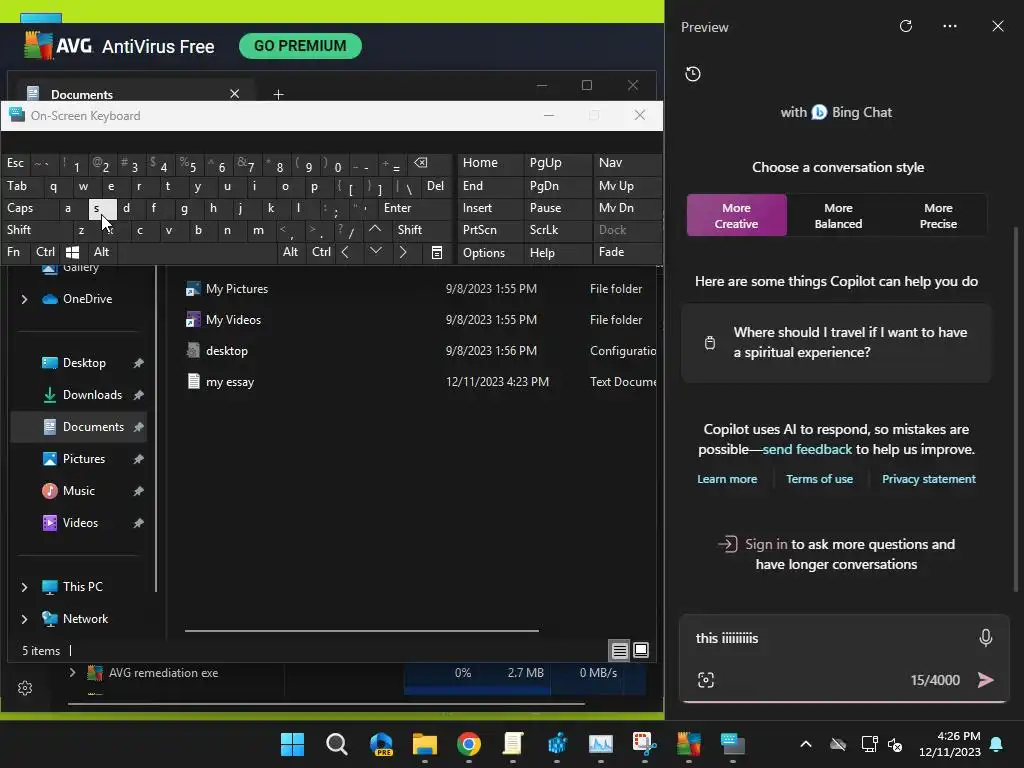
Task: Click the left arrow key on keyboard
Action: (345, 252)
